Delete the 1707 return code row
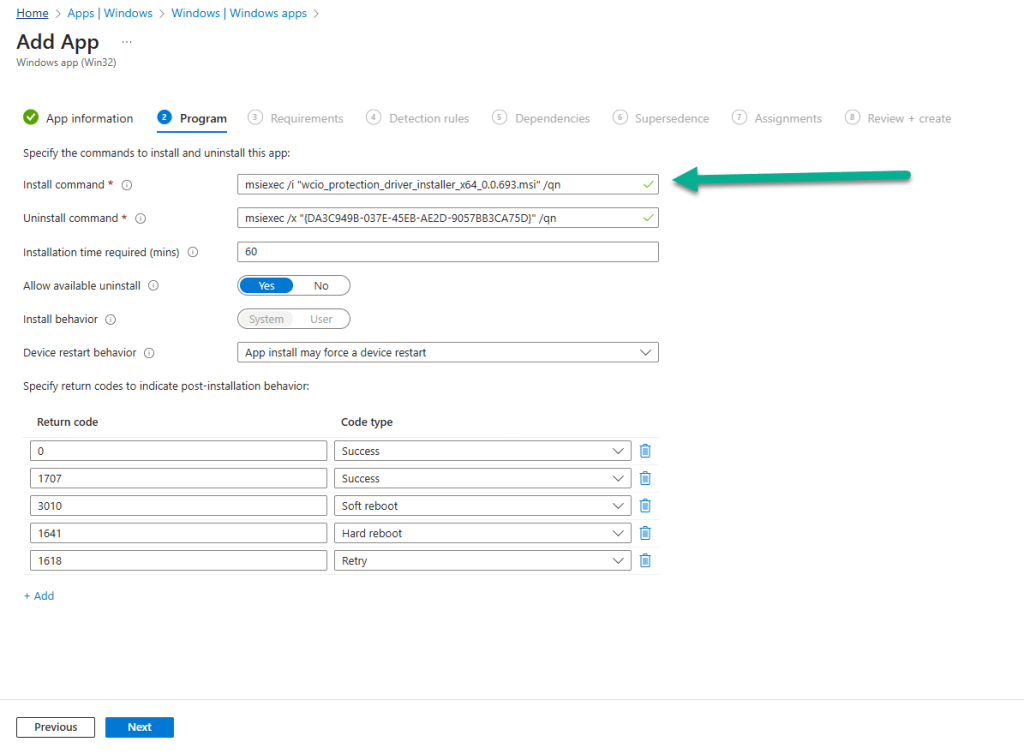The height and width of the screenshot is (754, 1024). click(x=645, y=478)
